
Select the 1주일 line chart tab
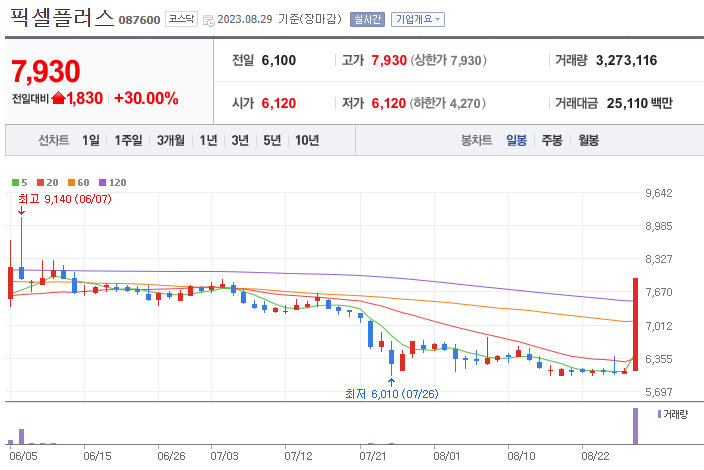(128, 141)
